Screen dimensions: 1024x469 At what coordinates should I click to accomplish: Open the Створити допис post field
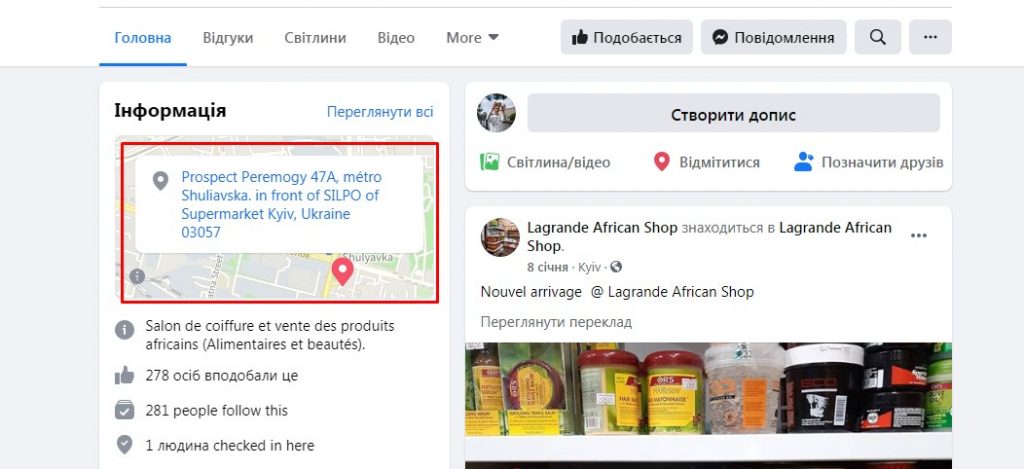(733, 113)
